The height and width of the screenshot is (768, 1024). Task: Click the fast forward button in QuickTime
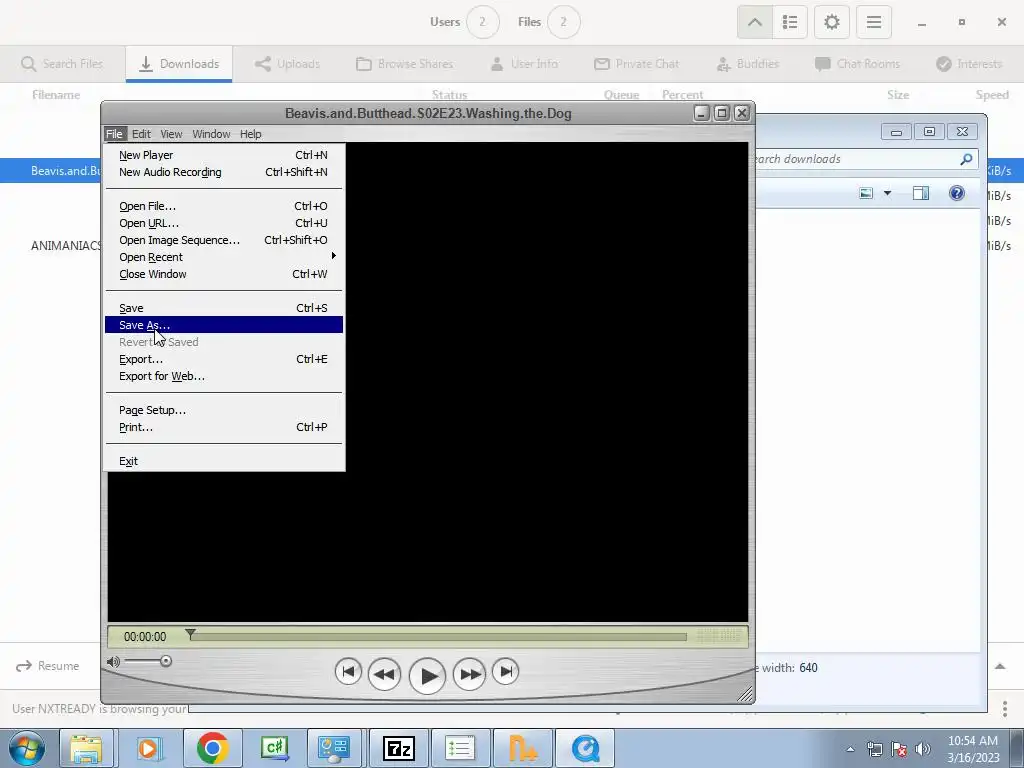click(x=470, y=673)
